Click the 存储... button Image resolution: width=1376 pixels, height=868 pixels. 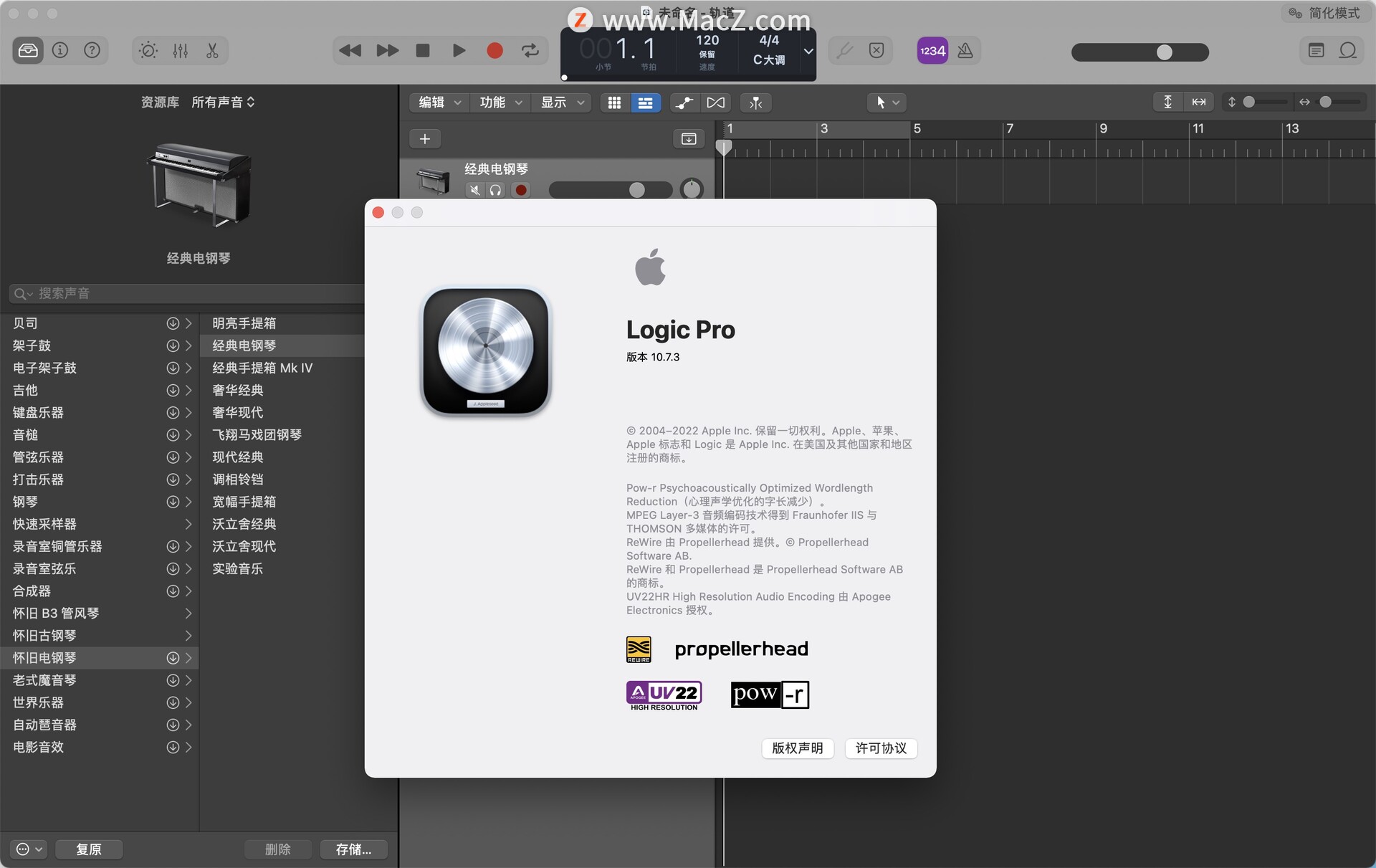(353, 849)
